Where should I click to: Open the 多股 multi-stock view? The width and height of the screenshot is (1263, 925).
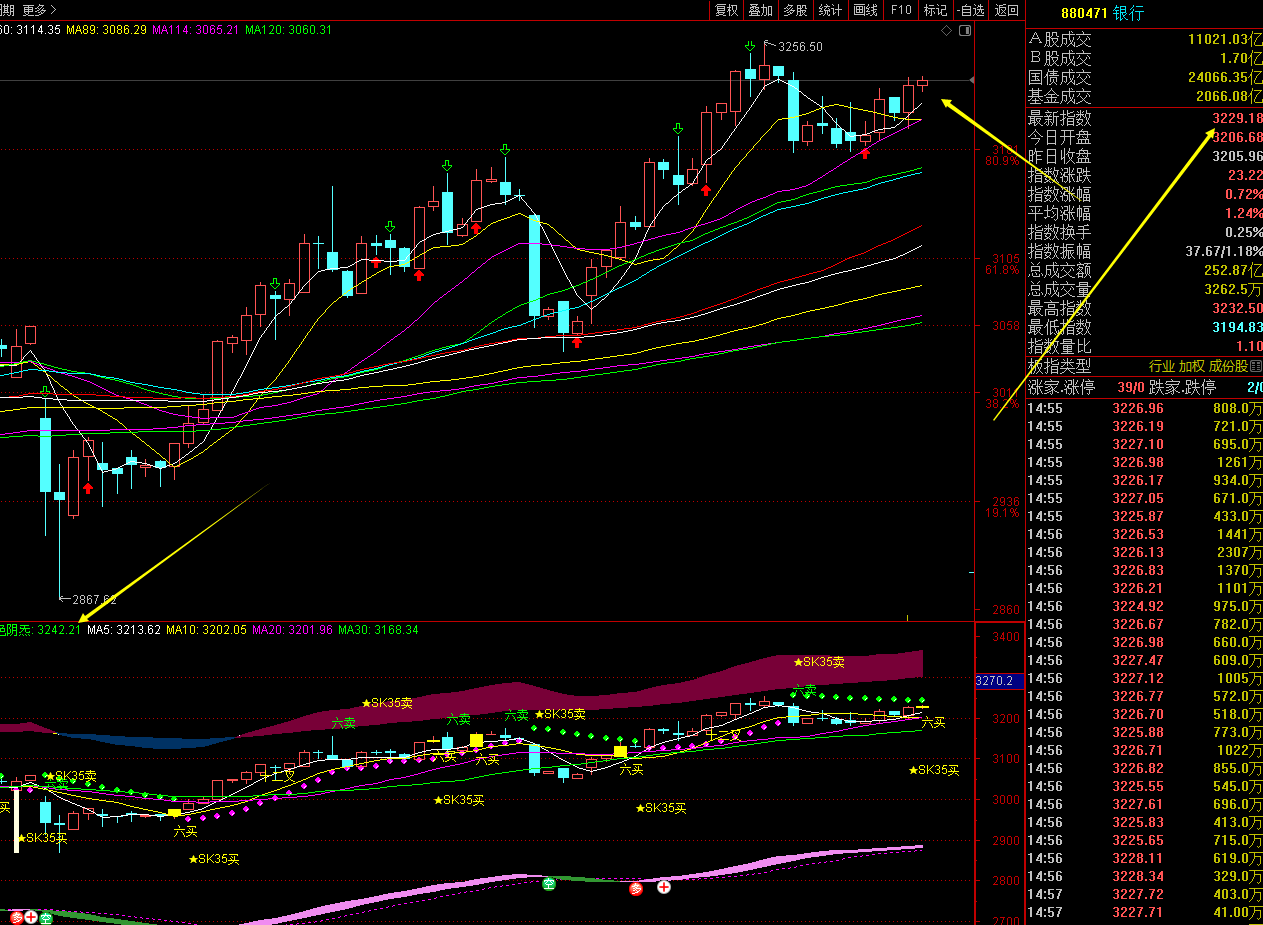pos(795,10)
